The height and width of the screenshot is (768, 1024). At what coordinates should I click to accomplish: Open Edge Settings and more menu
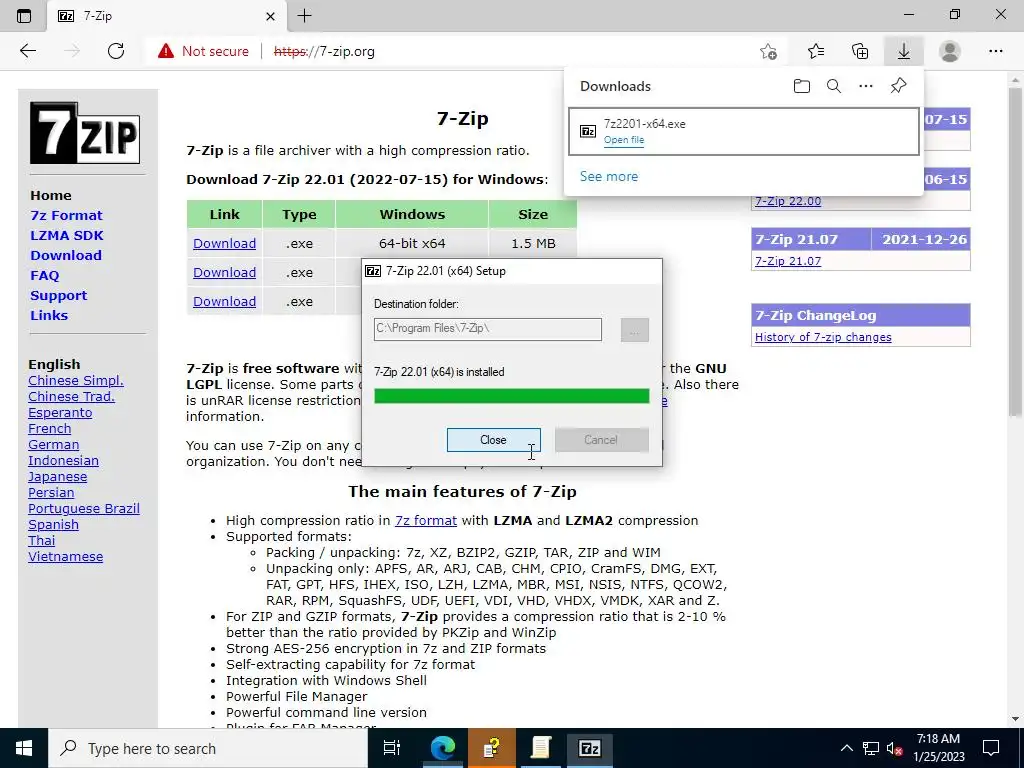click(x=995, y=51)
